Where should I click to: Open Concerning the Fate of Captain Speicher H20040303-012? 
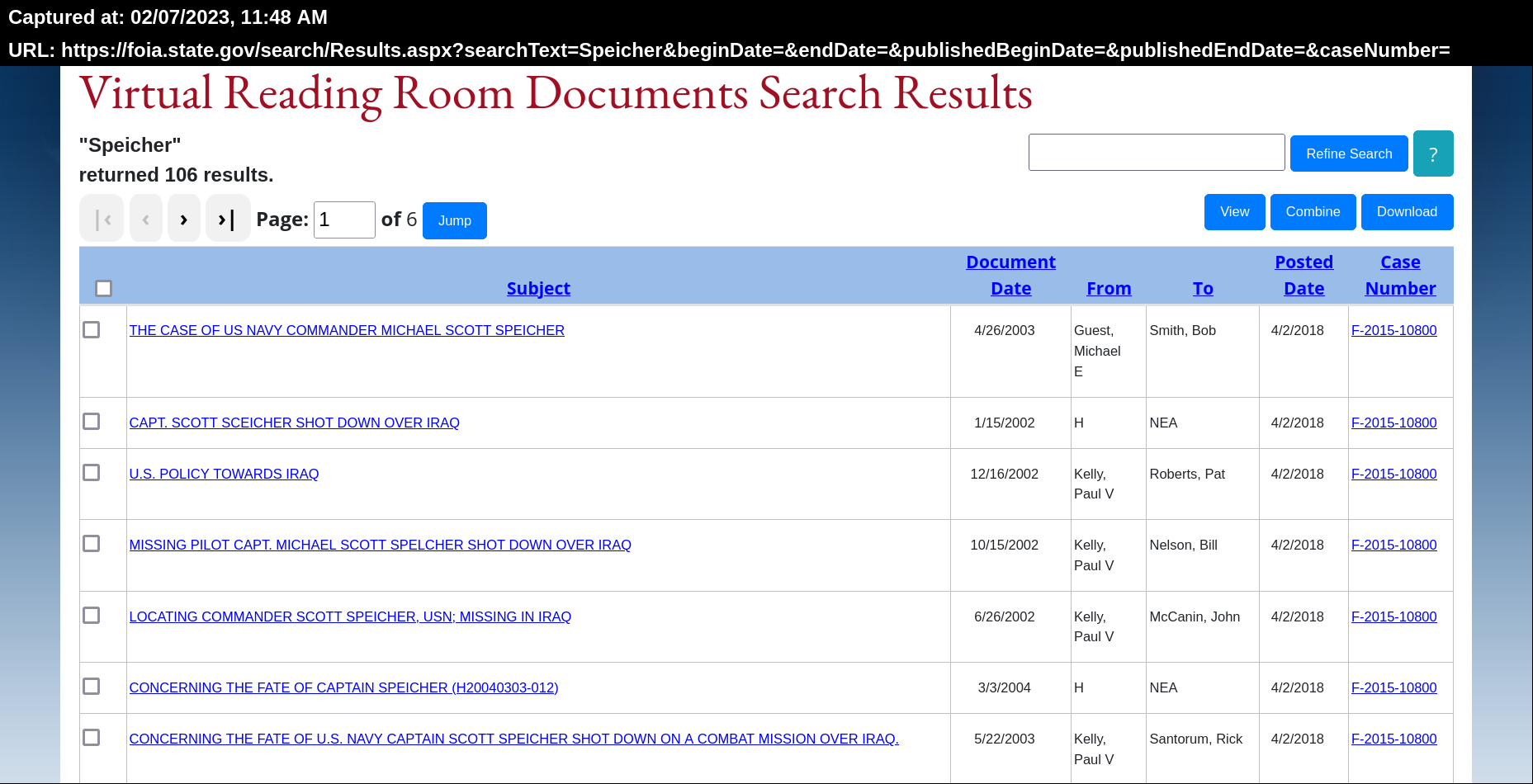pyautogui.click(x=343, y=687)
